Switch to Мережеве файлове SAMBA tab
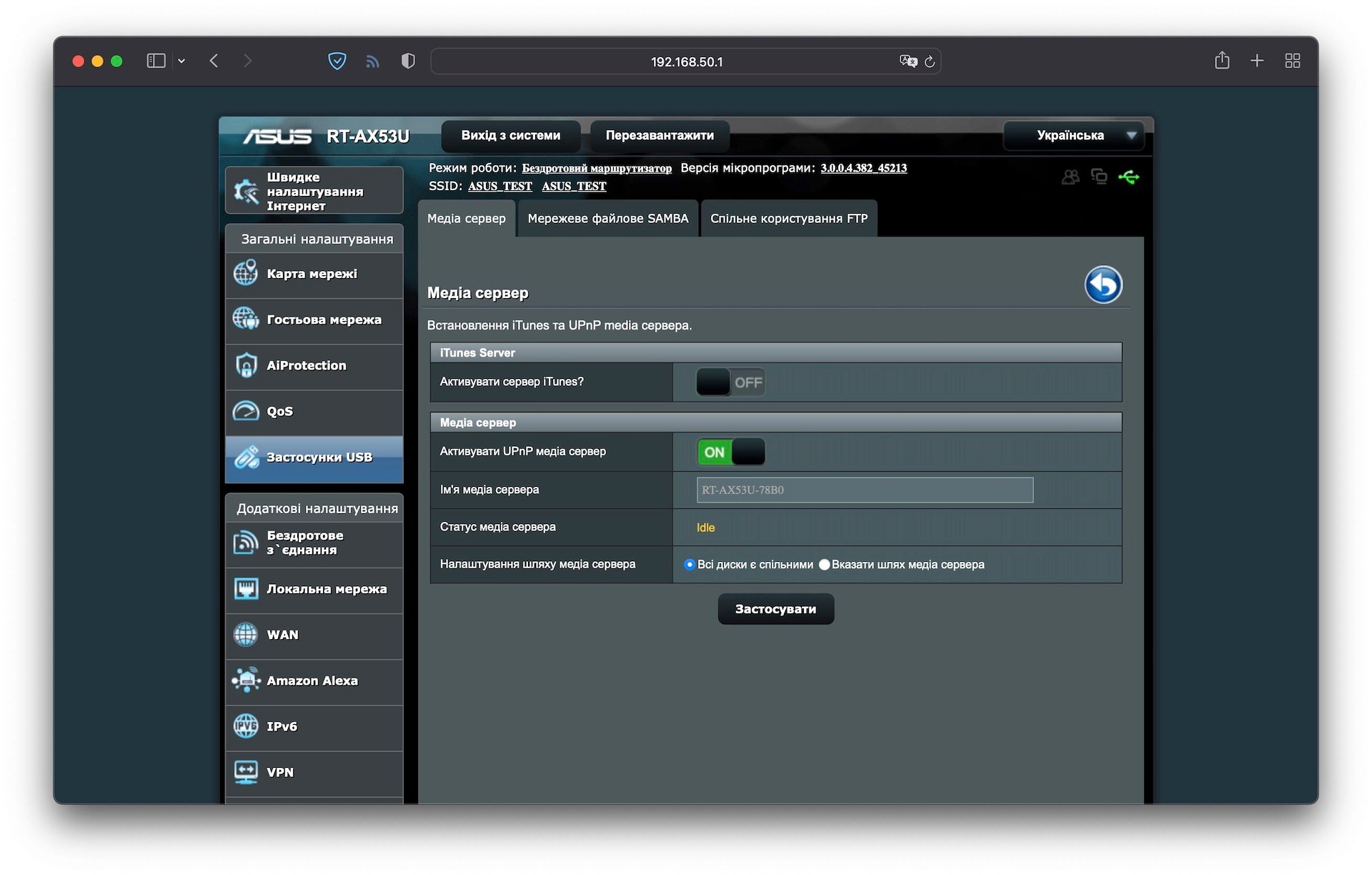Screen dimensions: 1372x875 (x=608, y=218)
